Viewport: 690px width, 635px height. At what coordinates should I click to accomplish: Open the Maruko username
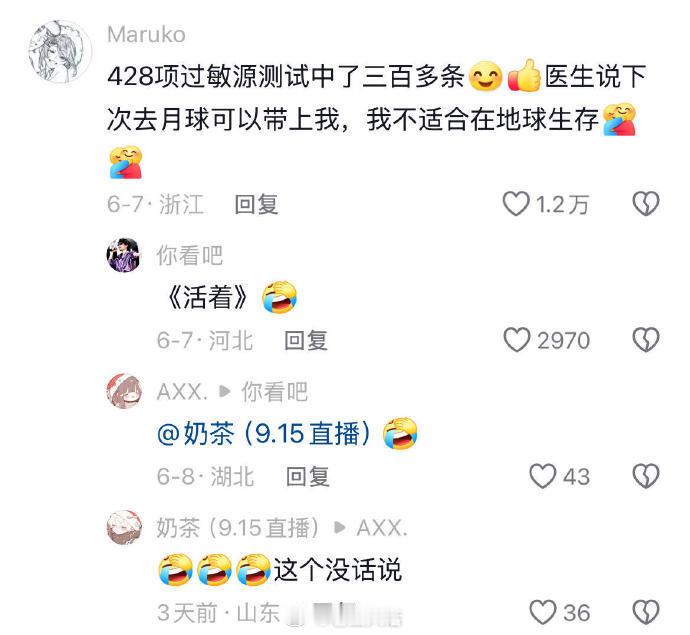point(146,35)
